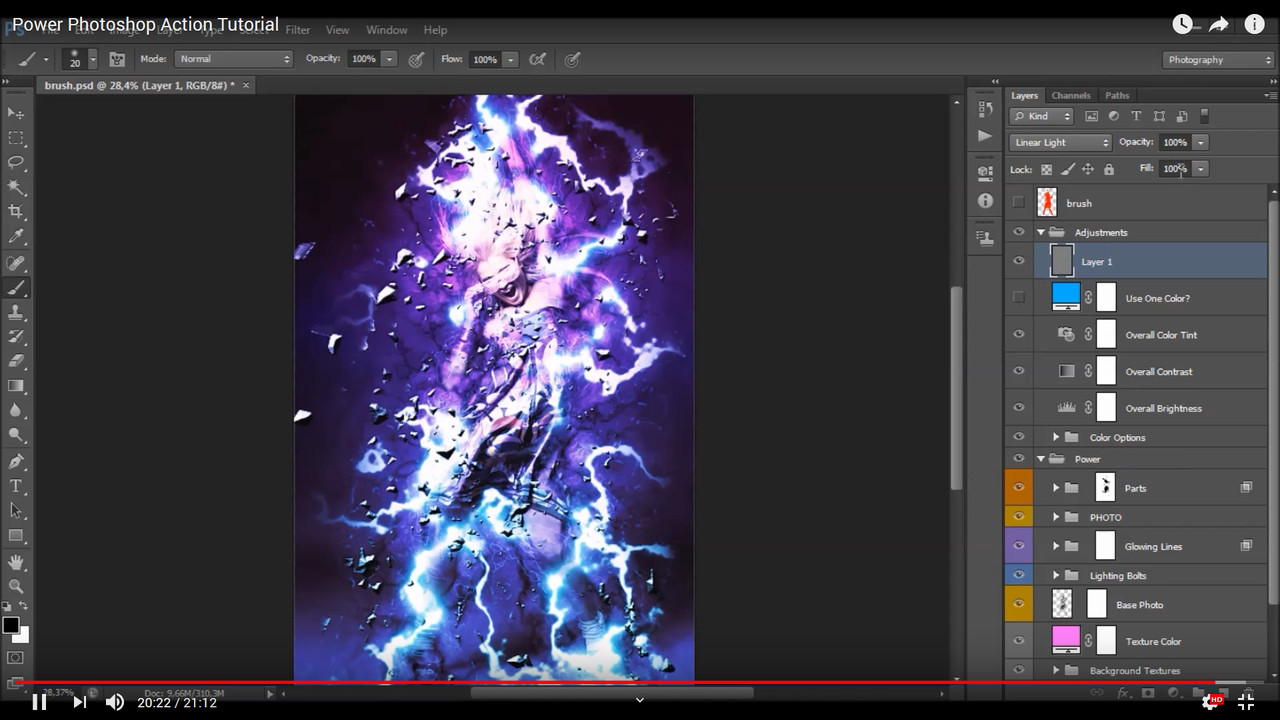The width and height of the screenshot is (1280, 720).
Task: Open the Filter menu
Action: coord(298,30)
